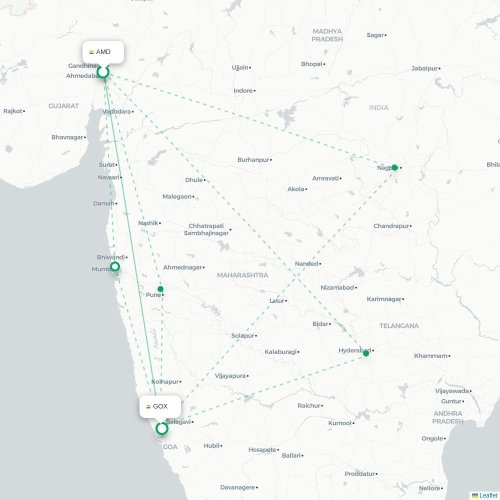The width and height of the screenshot is (500, 500).
Task: Open the GOX label popup
Action: tap(160, 407)
